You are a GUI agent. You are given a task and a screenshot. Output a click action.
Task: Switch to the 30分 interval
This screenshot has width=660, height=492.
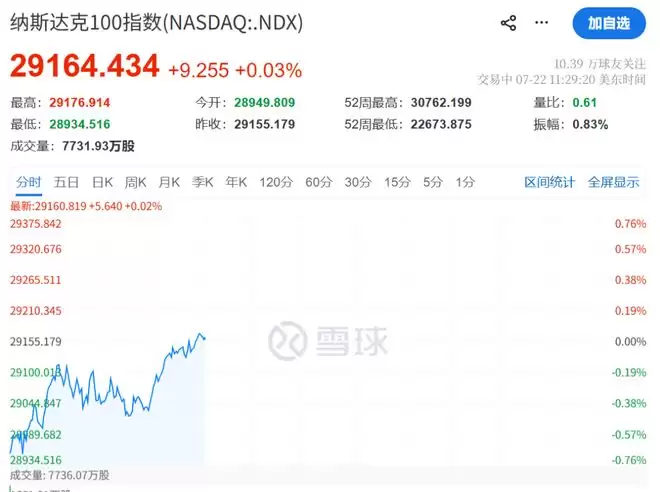click(x=358, y=182)
